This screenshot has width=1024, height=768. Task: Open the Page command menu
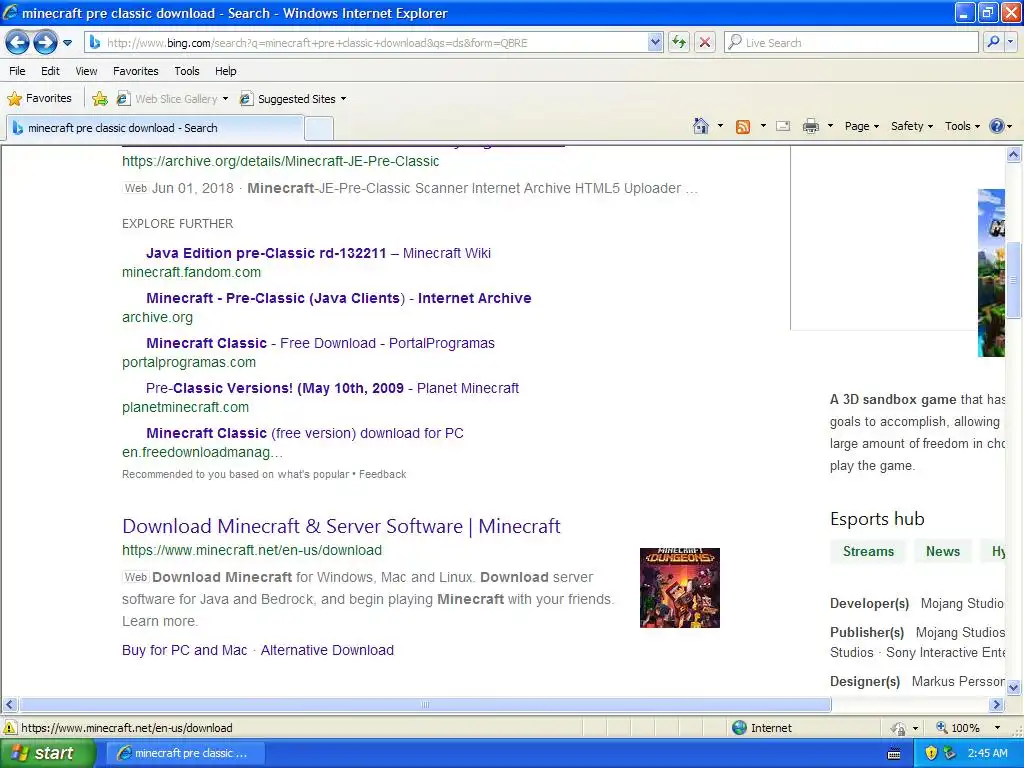point(861,126)
